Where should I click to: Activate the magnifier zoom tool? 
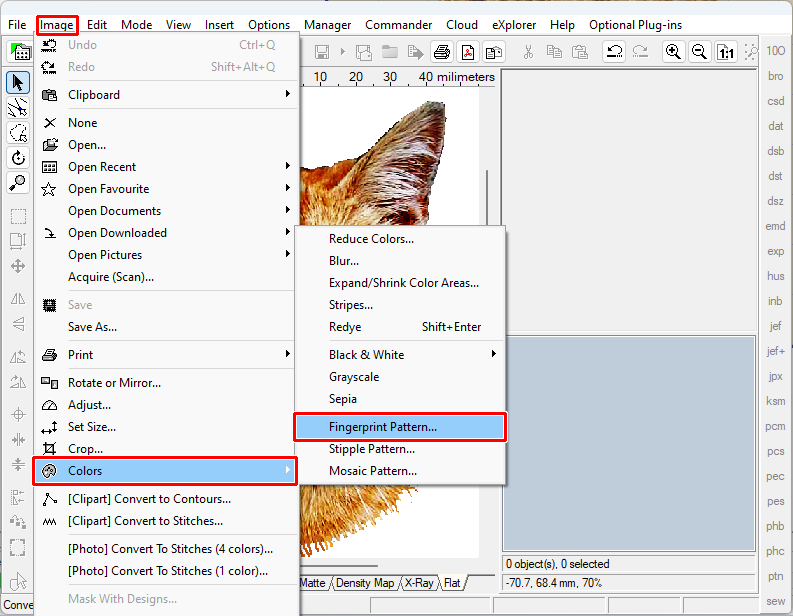click(x=18, y=183)
